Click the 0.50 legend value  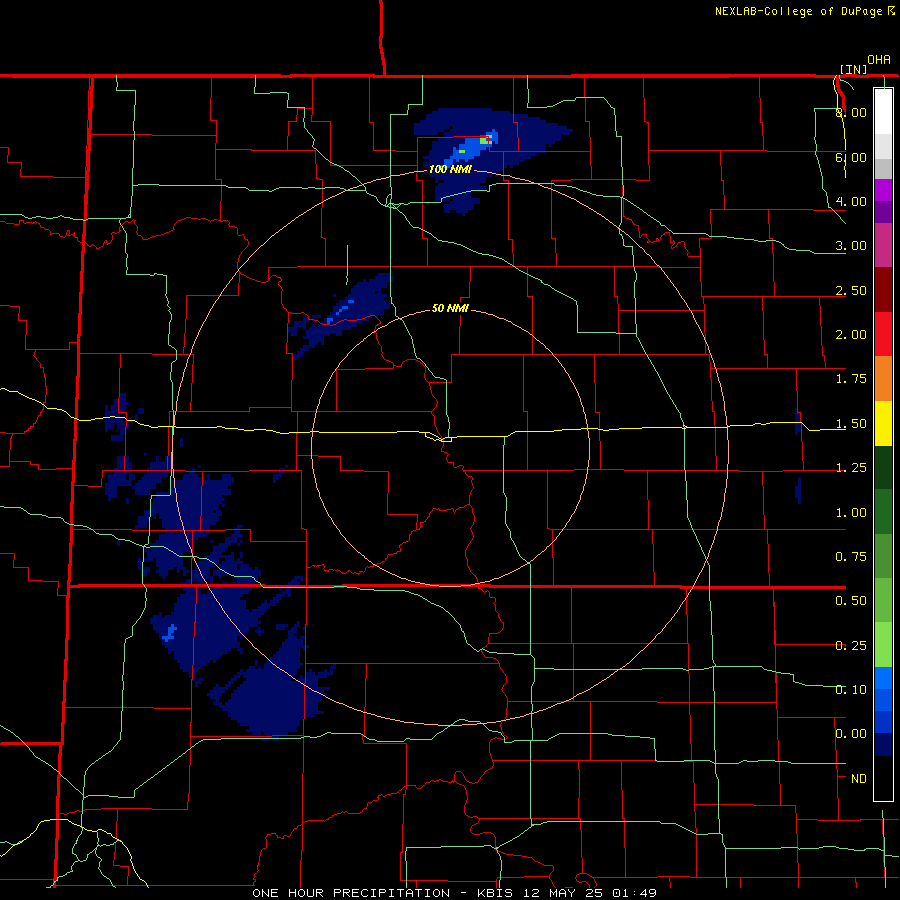(851, 601)
